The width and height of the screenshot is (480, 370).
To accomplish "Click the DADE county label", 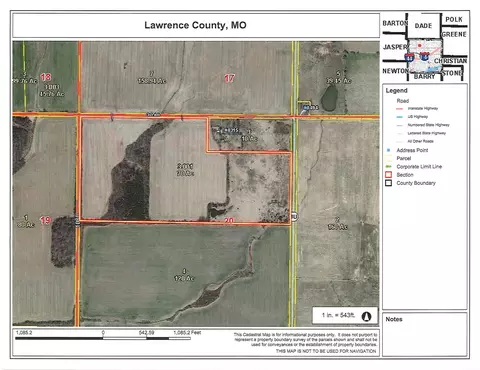I will click(423, 26).
